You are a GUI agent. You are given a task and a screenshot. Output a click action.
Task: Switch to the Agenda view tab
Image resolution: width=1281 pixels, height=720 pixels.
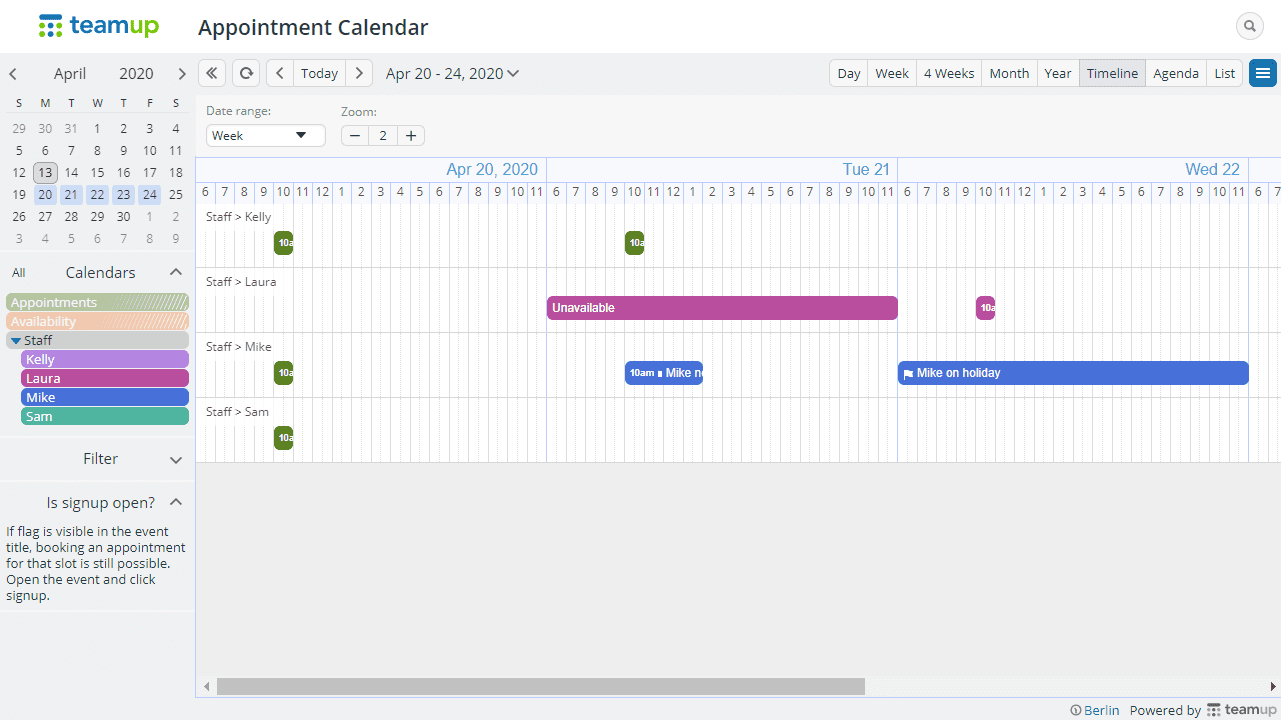(x=1175, y=73)
